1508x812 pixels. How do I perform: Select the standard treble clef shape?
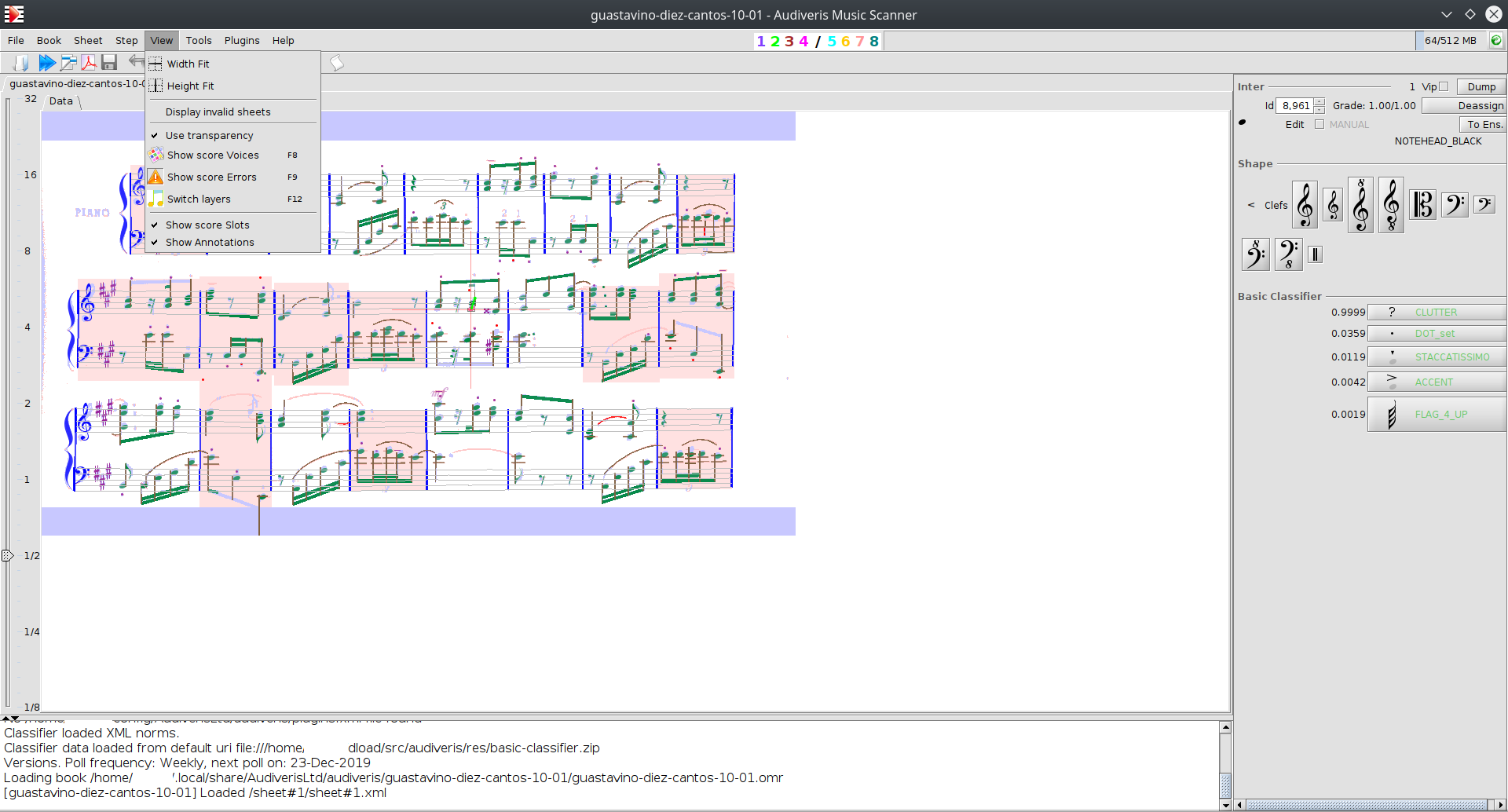coord(1304,204)
